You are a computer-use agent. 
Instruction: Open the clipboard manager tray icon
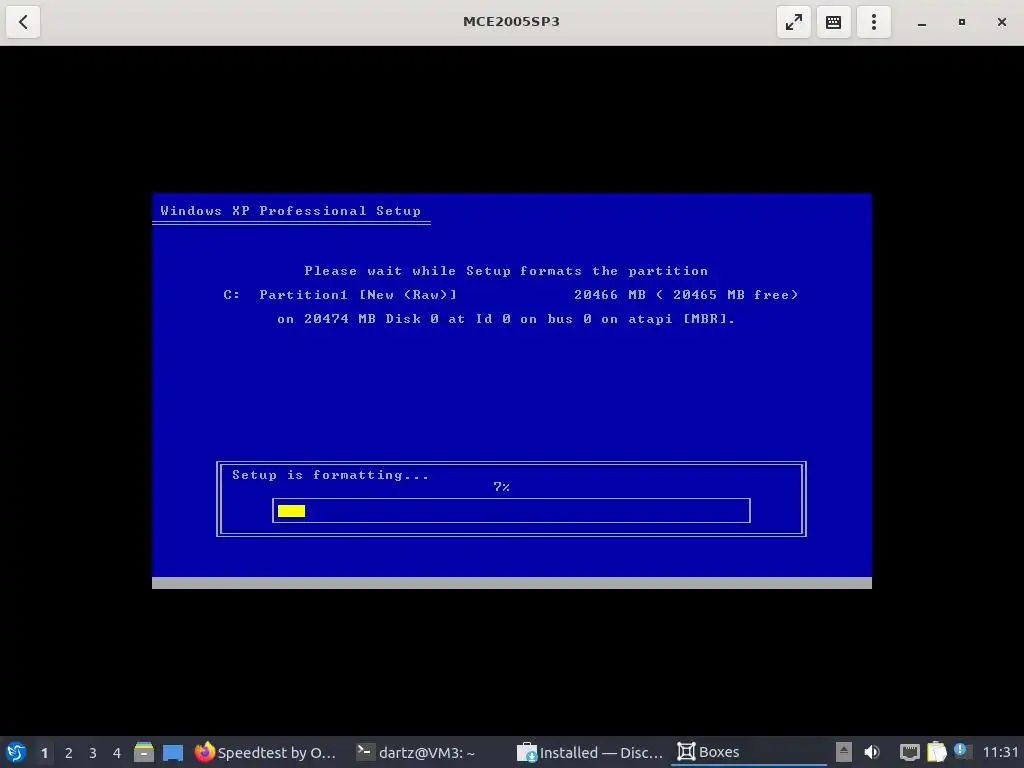[936, 752]
